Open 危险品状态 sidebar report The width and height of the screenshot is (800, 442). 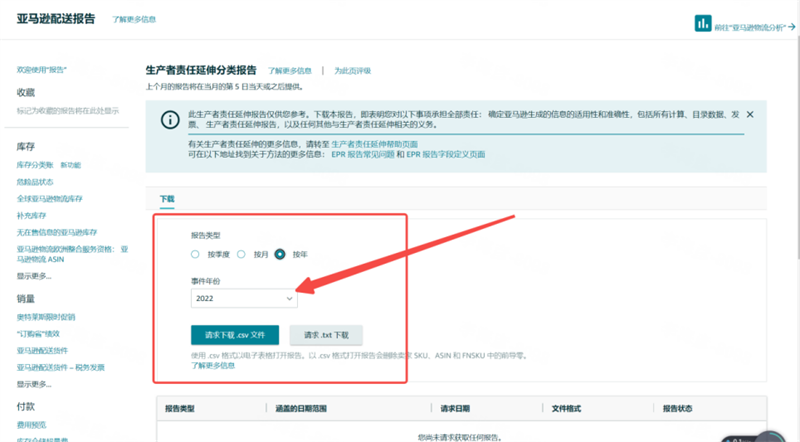[35, 182]
